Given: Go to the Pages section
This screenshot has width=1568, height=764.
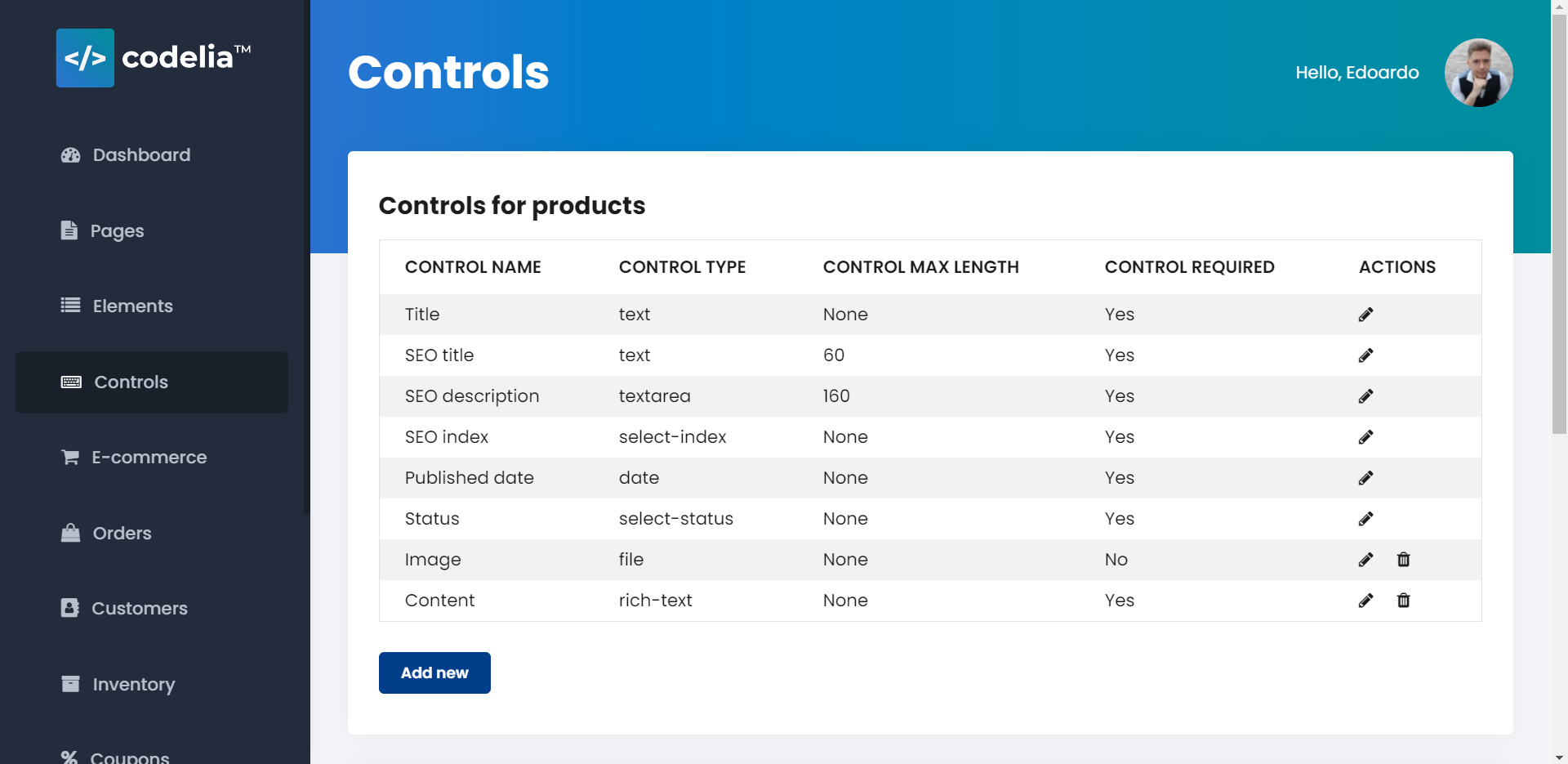Looking at the screenshot, I should (x=117, y=230).
